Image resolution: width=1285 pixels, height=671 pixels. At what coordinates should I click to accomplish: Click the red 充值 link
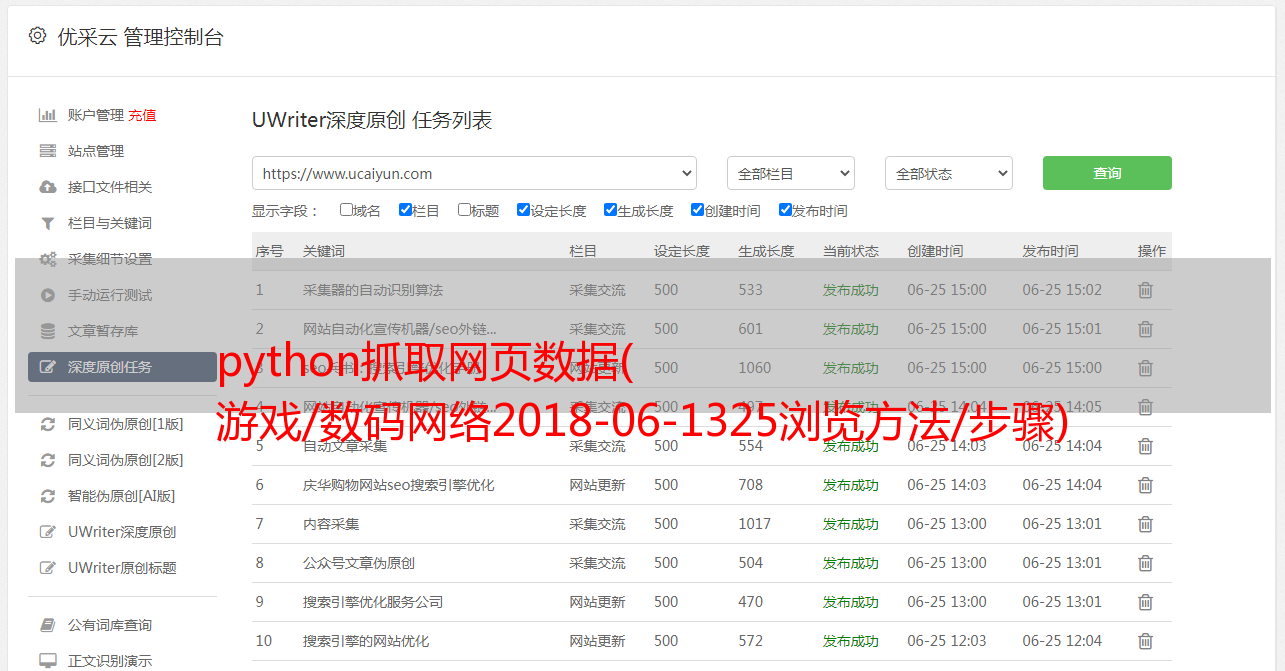(142, 115)
